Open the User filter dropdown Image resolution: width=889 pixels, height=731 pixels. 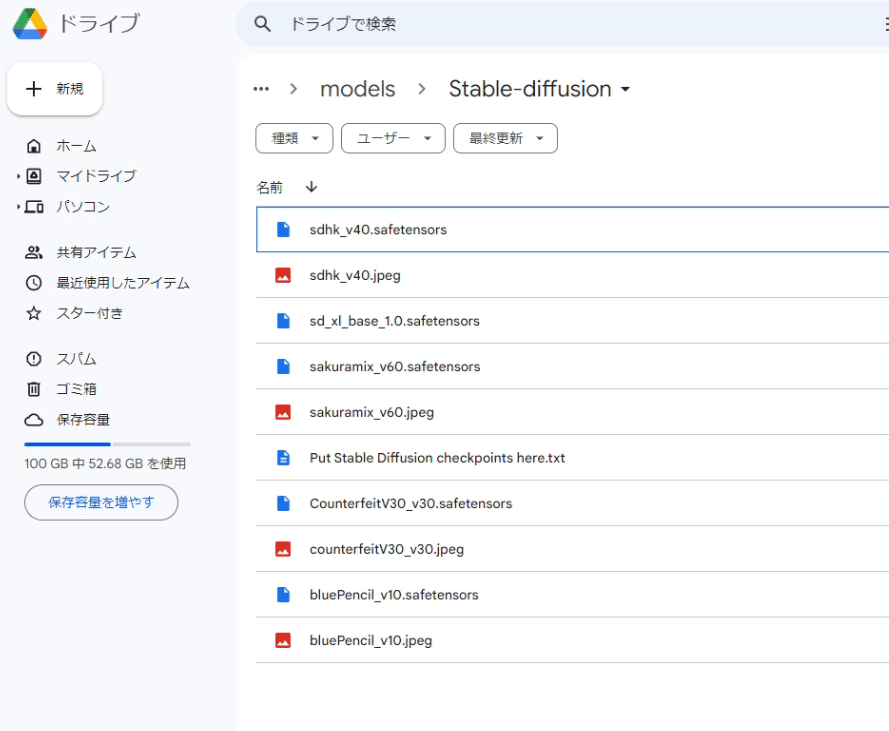pos(393,139)
